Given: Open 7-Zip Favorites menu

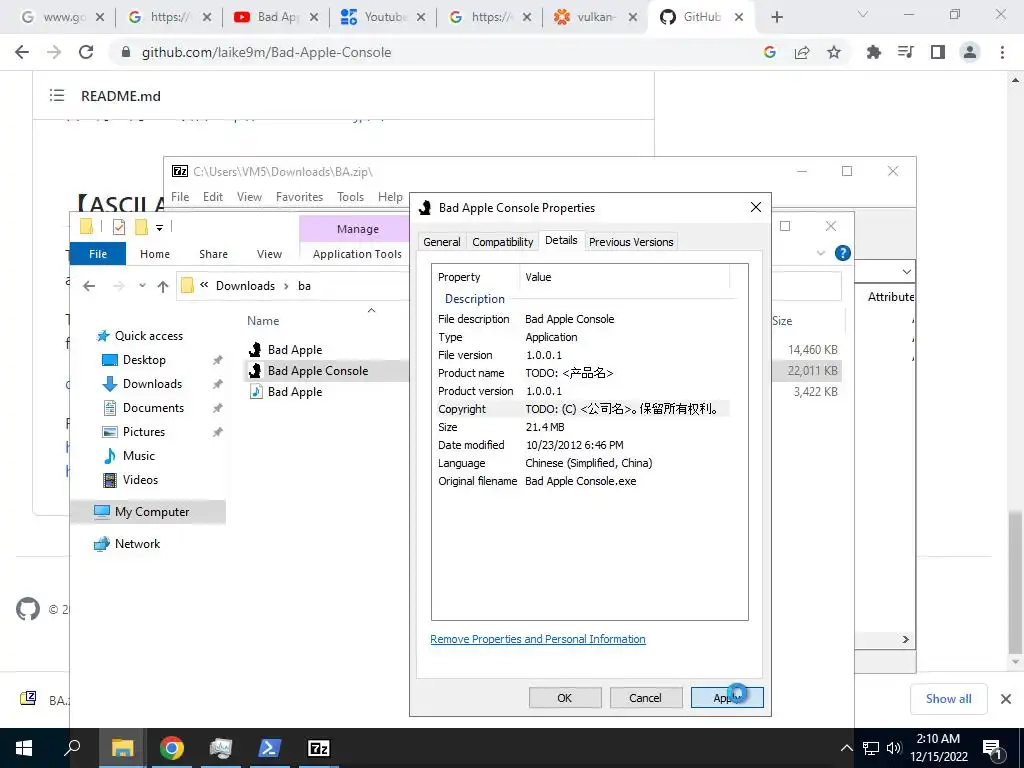Looking at the screenshot, I should [x=299, y=197].
